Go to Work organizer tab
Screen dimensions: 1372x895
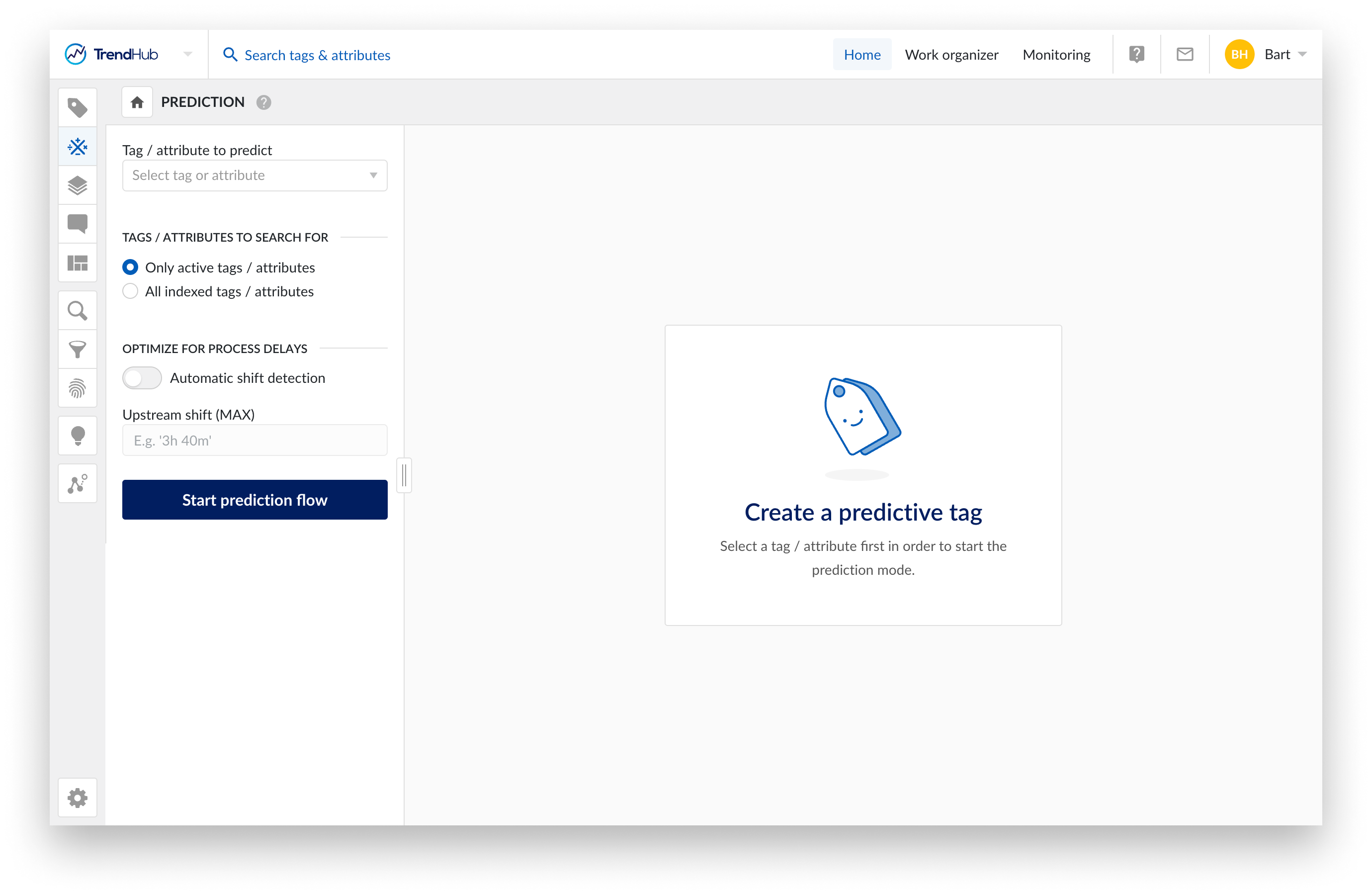click(x=951, y=55)
